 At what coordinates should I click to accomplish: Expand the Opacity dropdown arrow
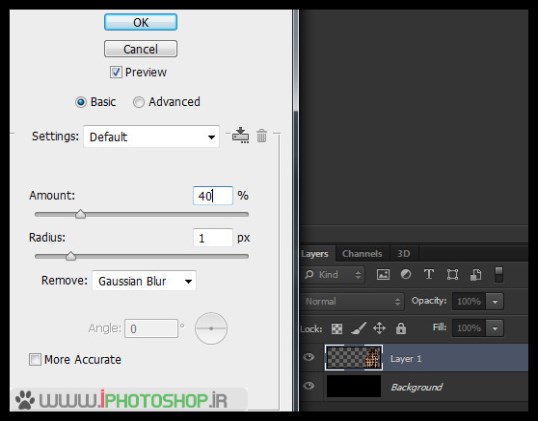tap(494, 302)
